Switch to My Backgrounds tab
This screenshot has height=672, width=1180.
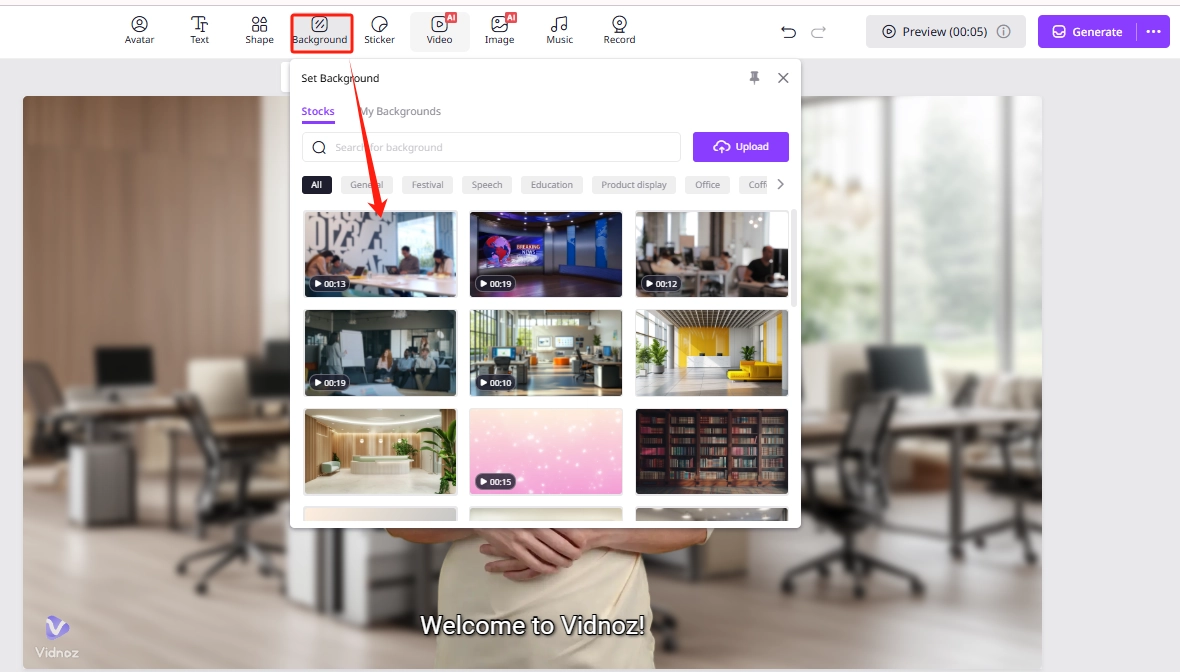pyautogui.click(x=400, y=112)
